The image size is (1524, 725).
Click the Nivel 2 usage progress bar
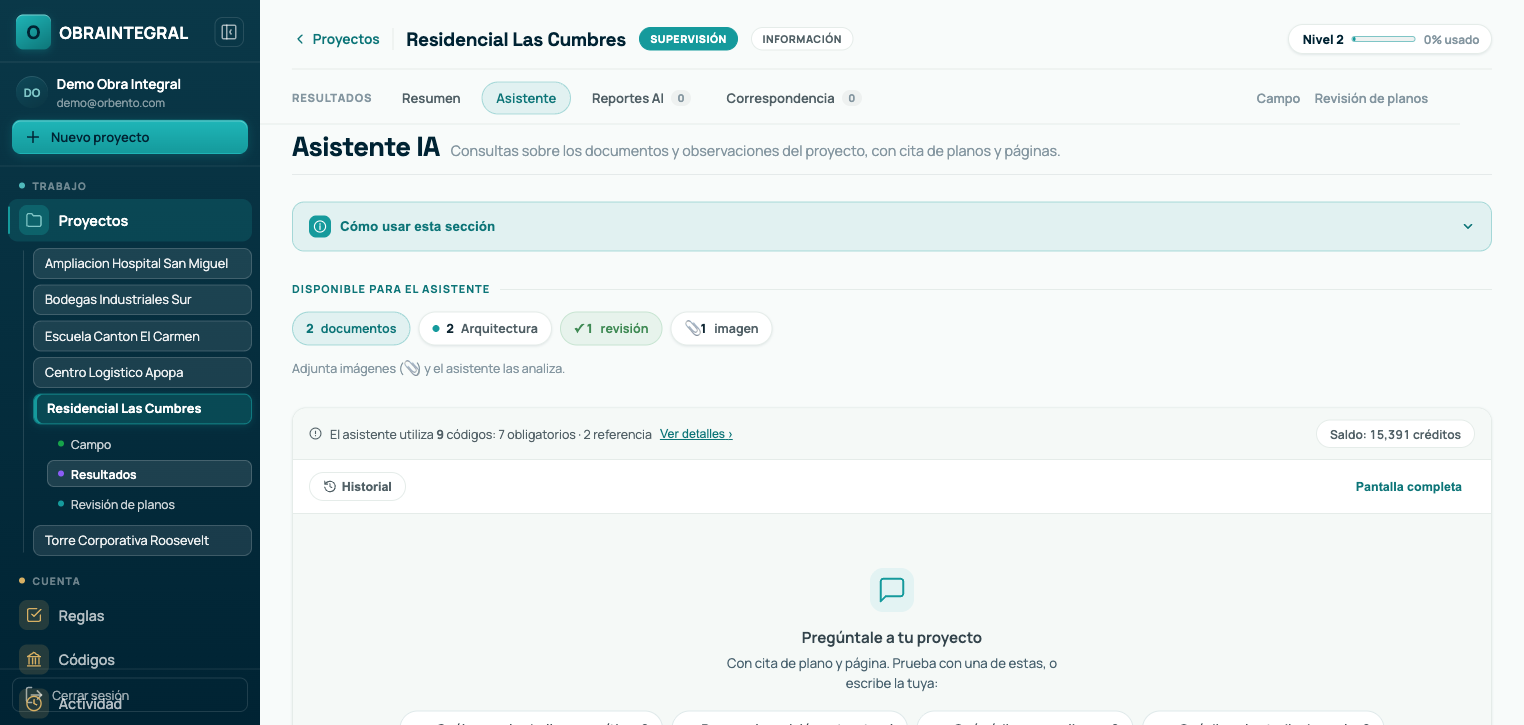tap(1384, 39)
